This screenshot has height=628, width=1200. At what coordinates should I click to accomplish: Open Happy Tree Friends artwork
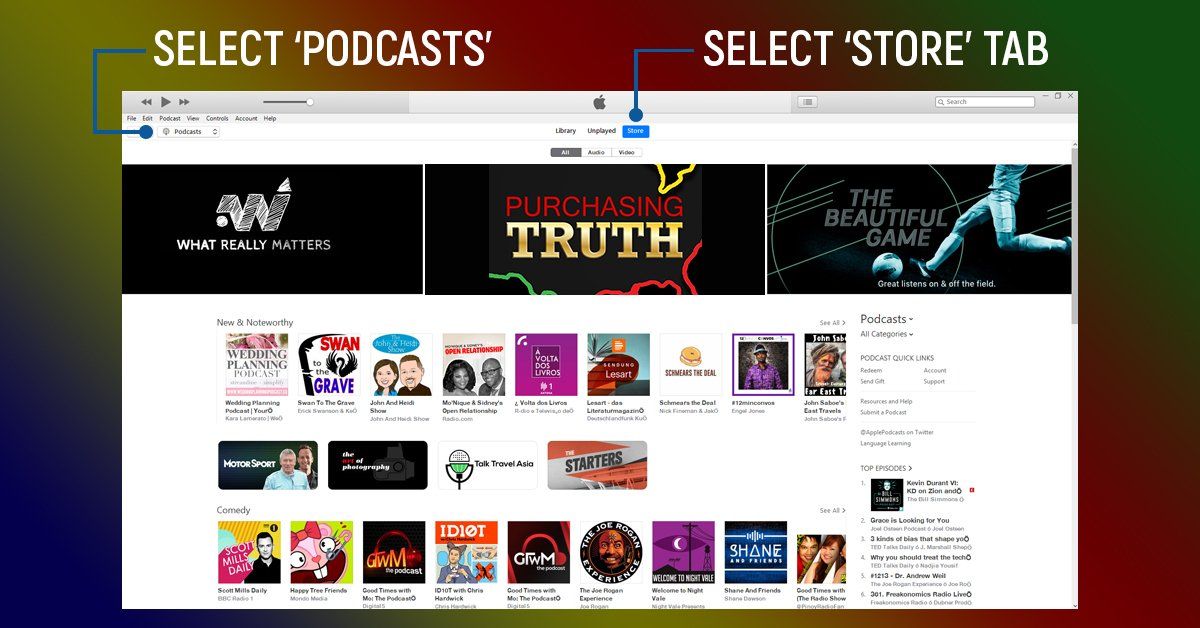click(321, 552)
